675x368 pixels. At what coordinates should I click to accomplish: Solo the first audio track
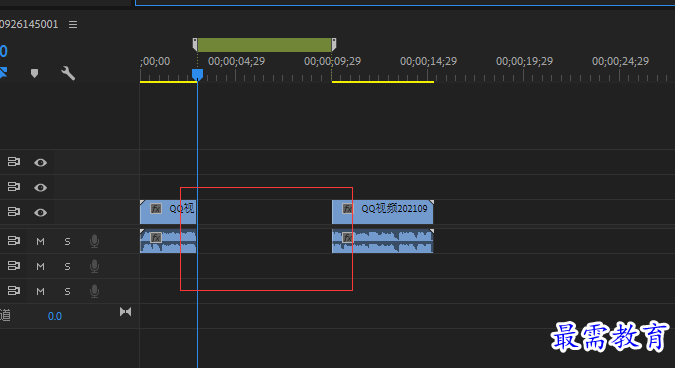coord(67,241)
